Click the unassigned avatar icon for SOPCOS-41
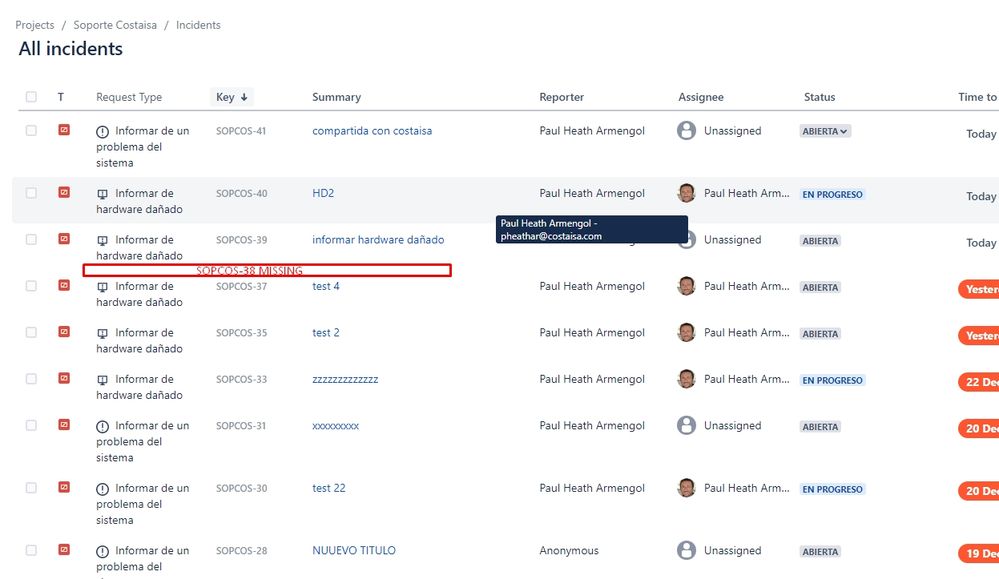Image resolution: width=999 pixels, height=579 pixels. click(x=686, y=131)
